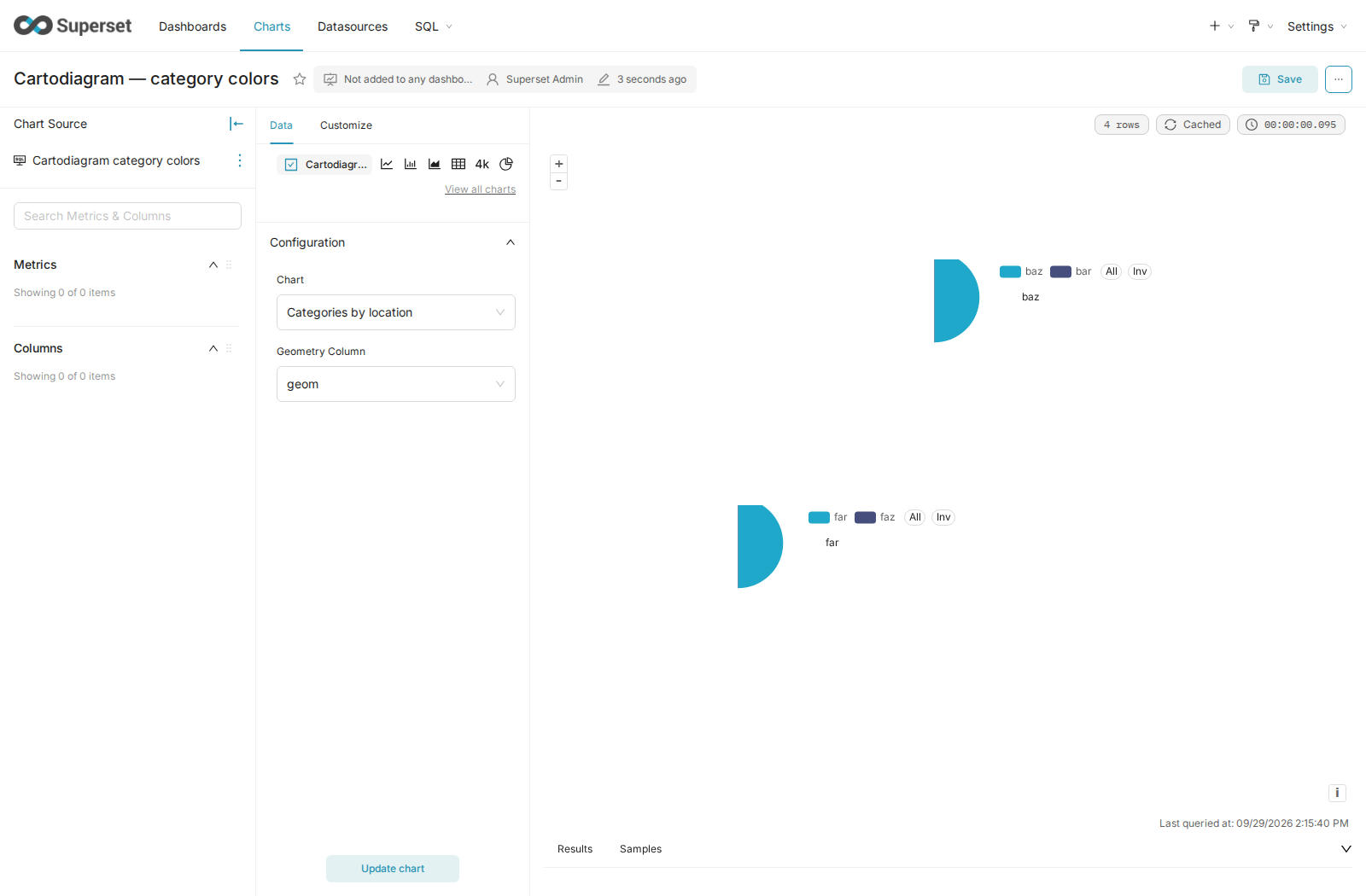
Task: Open dataset options three-dot menu
Action: click(240, 160)
